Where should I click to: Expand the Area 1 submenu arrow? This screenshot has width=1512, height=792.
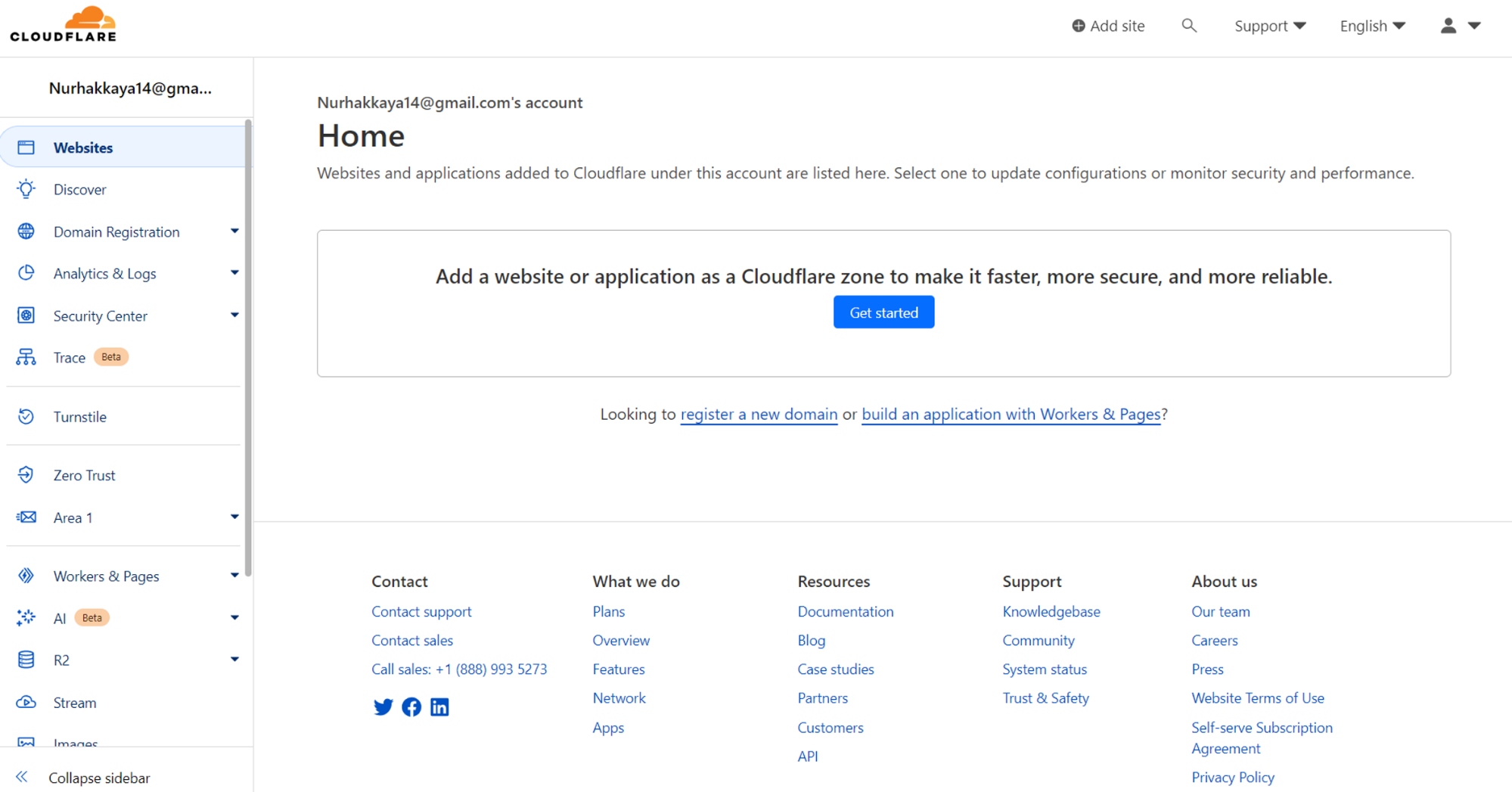point(234,517)
